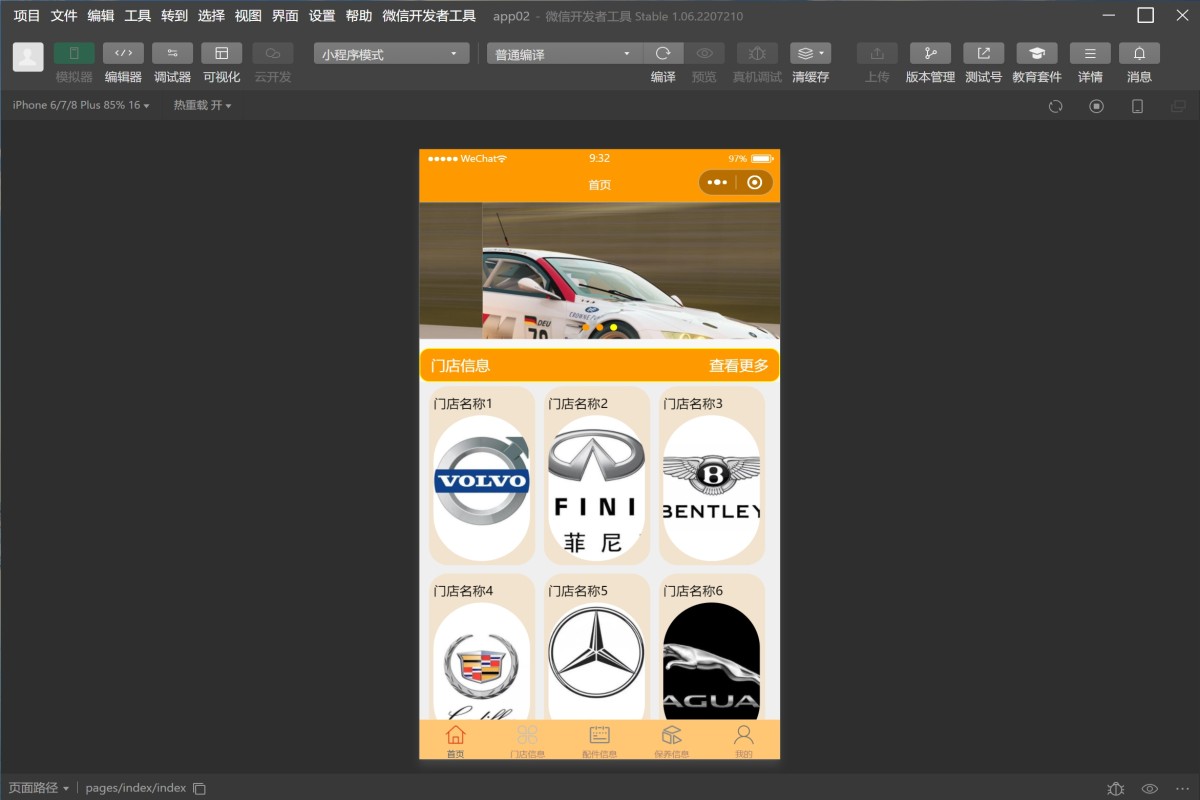Image resolution: width=1200 pixels, height=800 pixels.
Task: Open the compile mode dropdown (普通编译)
Action: [x=565, y=54]
